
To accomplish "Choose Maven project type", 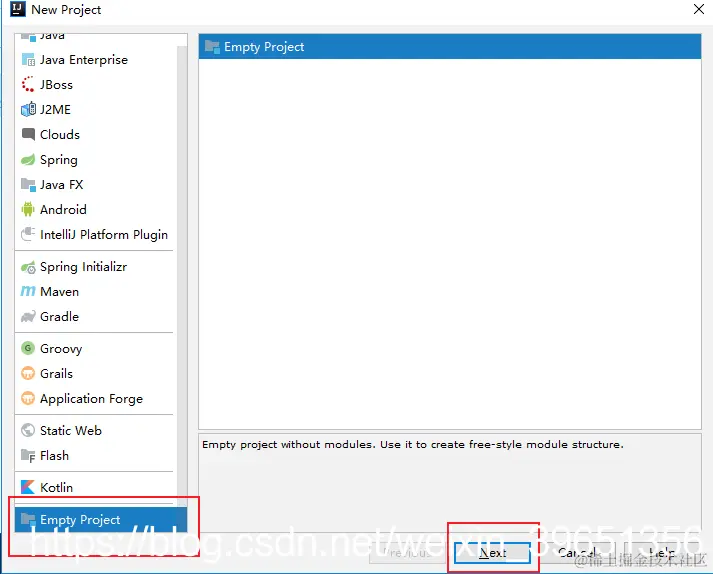I will tap(94, 291).
